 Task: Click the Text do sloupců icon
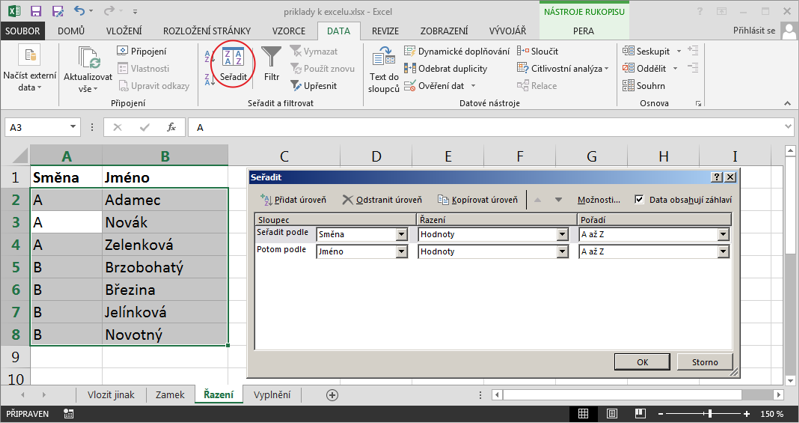384,56
